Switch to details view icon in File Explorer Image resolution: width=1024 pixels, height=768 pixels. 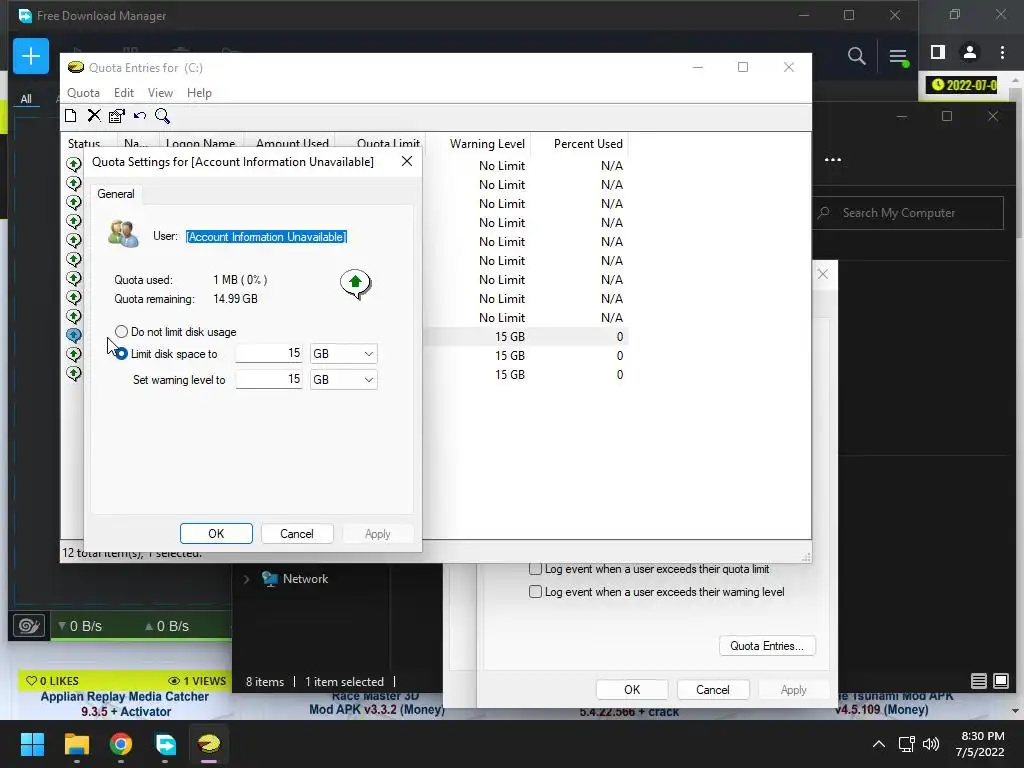(978, 681)
